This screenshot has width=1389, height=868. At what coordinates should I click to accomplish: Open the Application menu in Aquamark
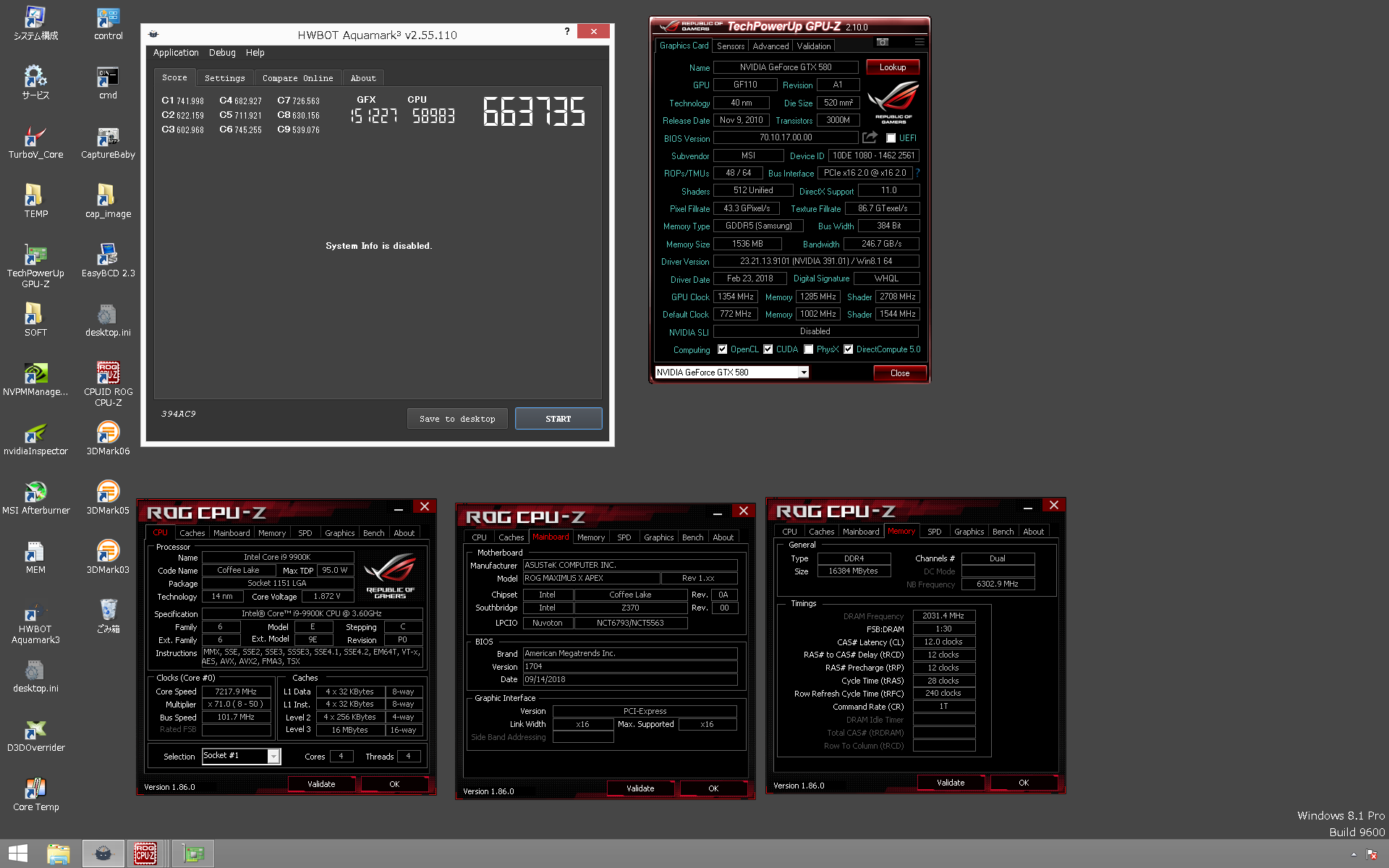click(176, 53)
